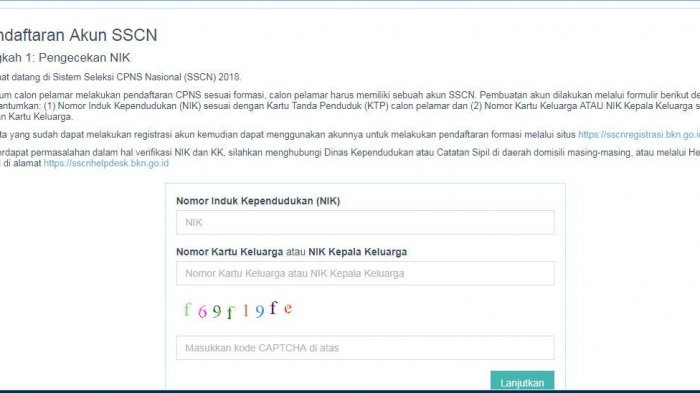Click the green 'f' at the CAPTCHA start
Viewport: 700px width, 393px height.
(x=188, y=309)
